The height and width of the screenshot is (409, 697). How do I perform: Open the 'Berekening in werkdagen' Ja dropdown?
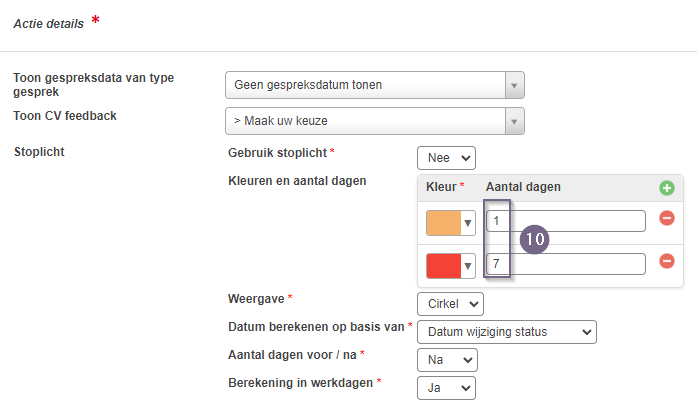tap(446, 388)
